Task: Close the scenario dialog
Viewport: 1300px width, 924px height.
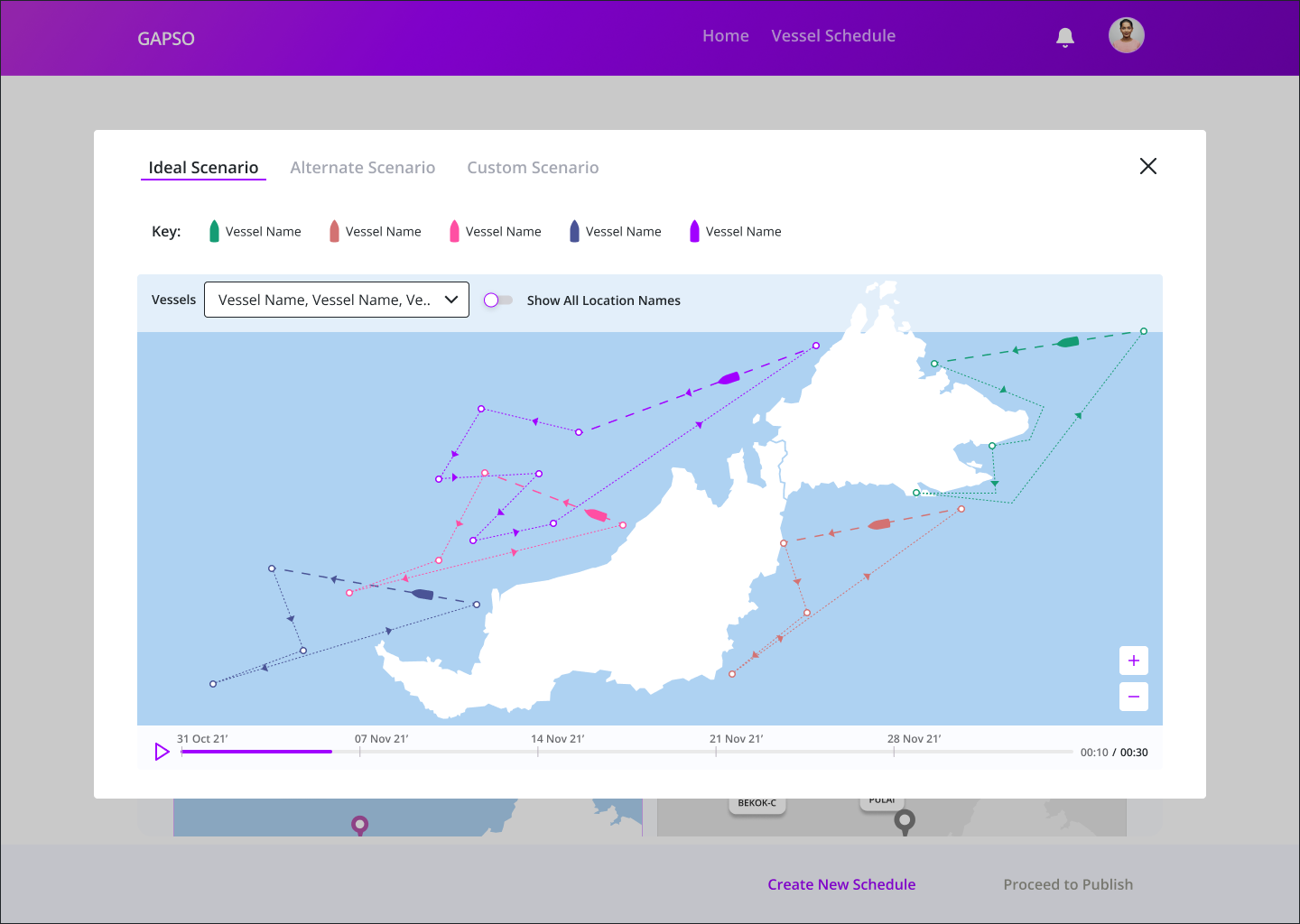Action: coord(1147,166)
